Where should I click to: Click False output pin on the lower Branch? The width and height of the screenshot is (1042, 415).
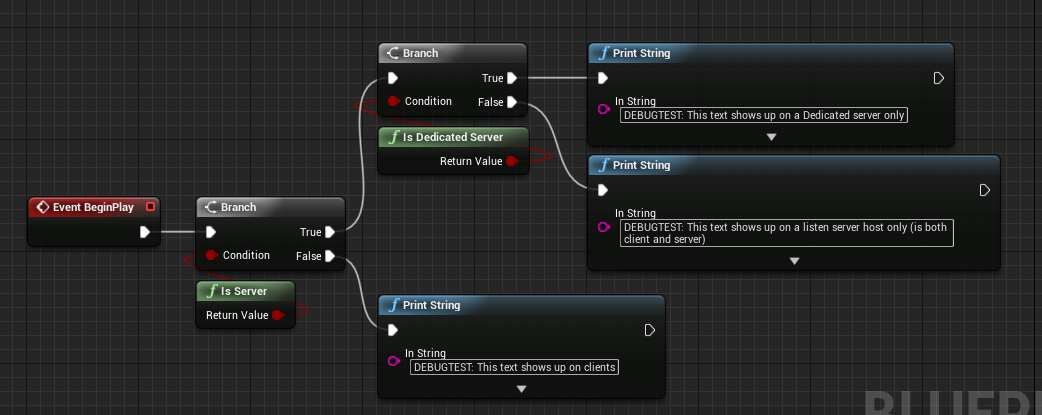[329, 256]
